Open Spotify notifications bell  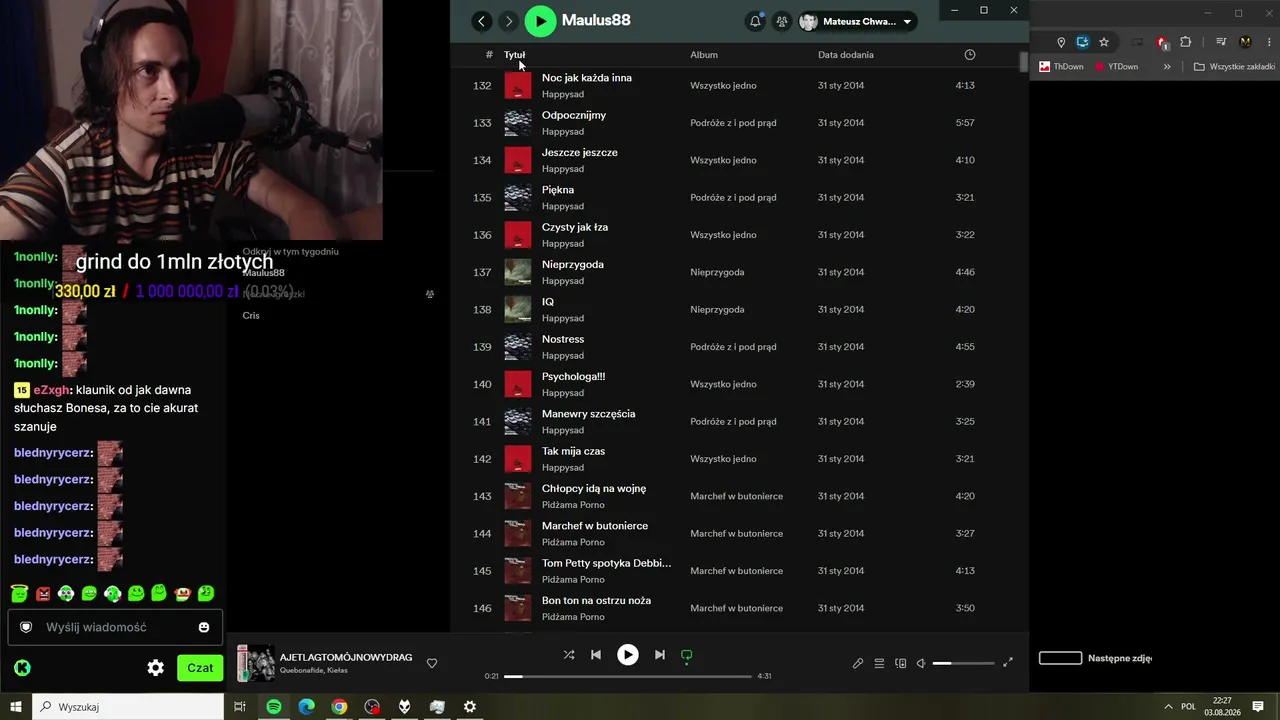coord(756,21)
